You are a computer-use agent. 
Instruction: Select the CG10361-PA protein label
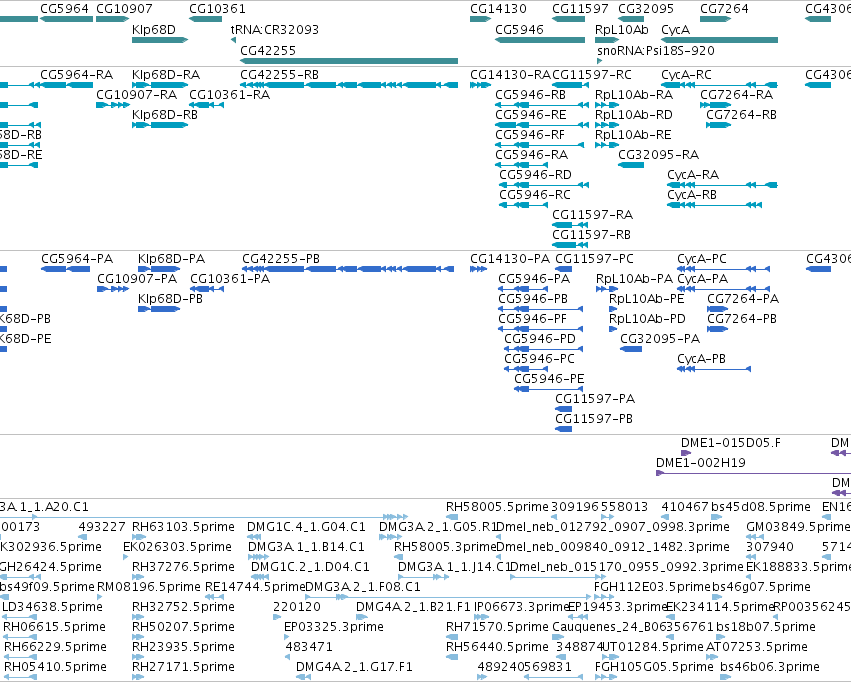(x=230, y=279)
